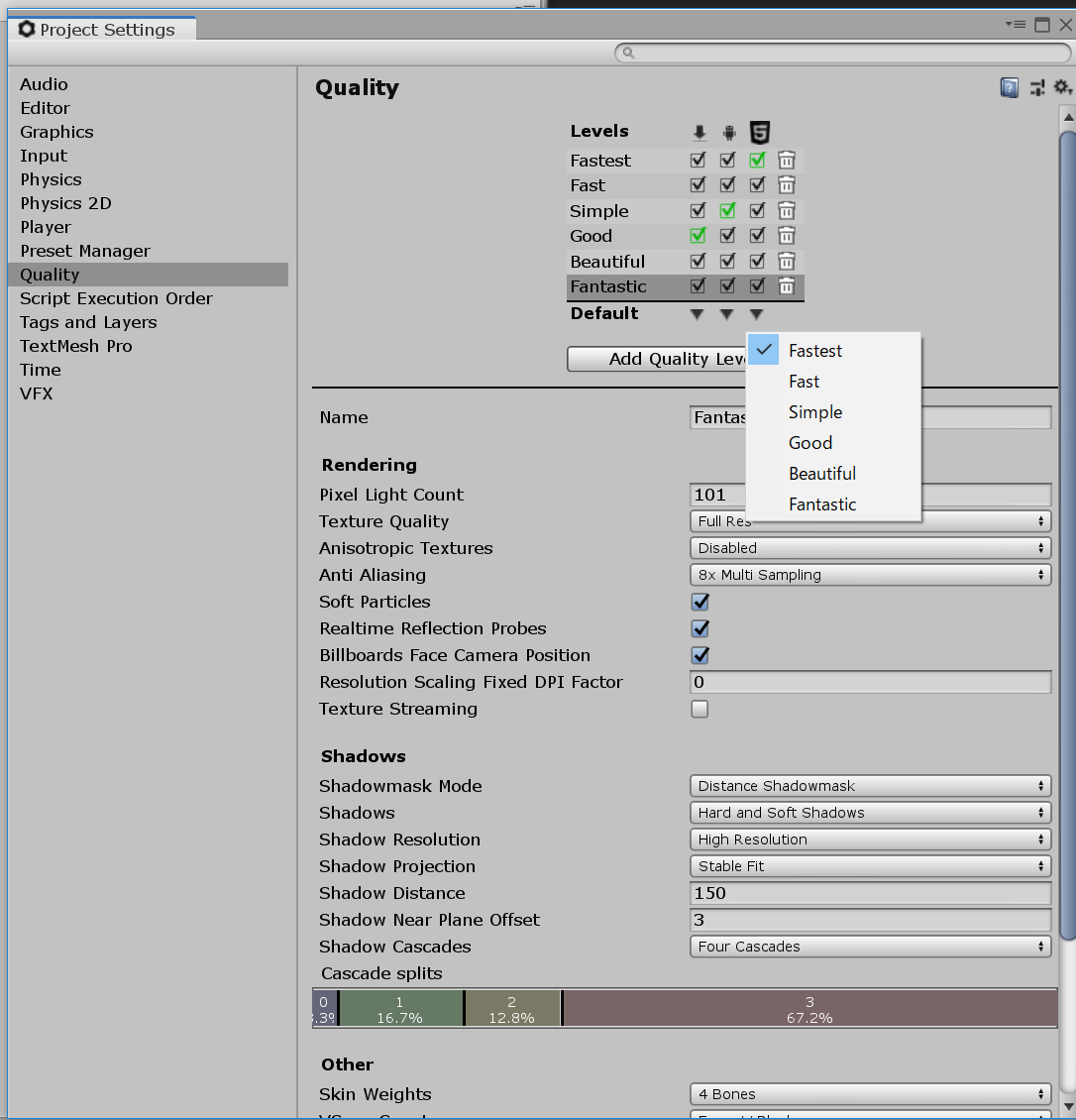Expand the Default quality dropdown for Android
The image size is (1076, 1120).
pos(728,314)
